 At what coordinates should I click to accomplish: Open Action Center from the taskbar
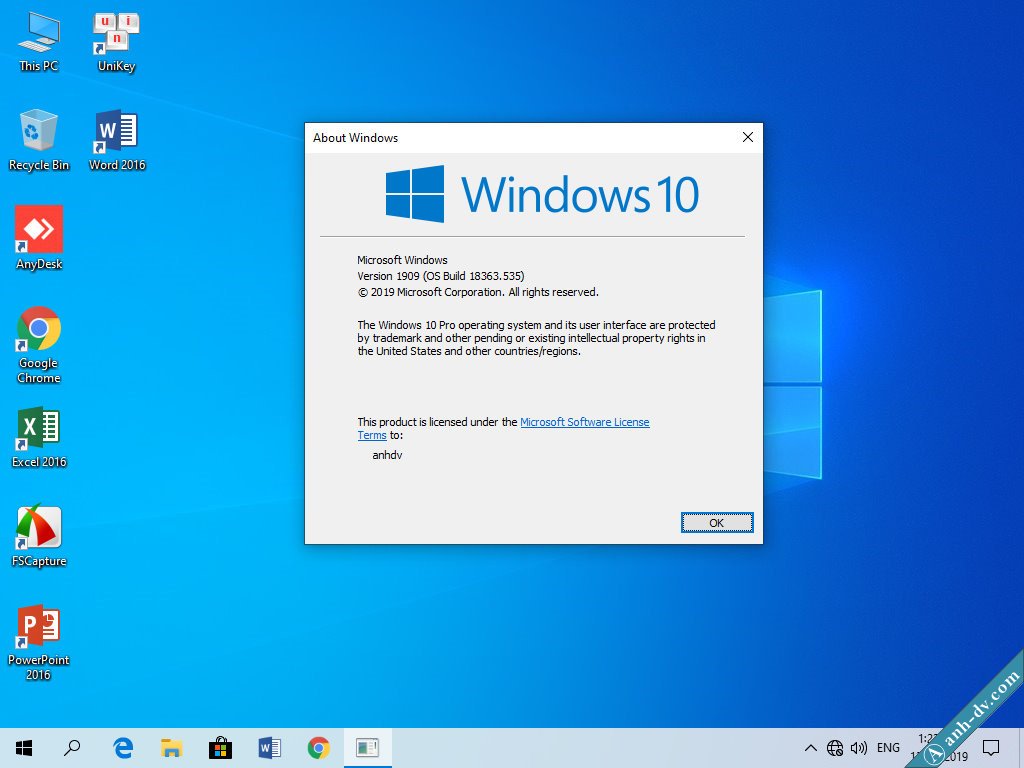(x=991, y=747)
